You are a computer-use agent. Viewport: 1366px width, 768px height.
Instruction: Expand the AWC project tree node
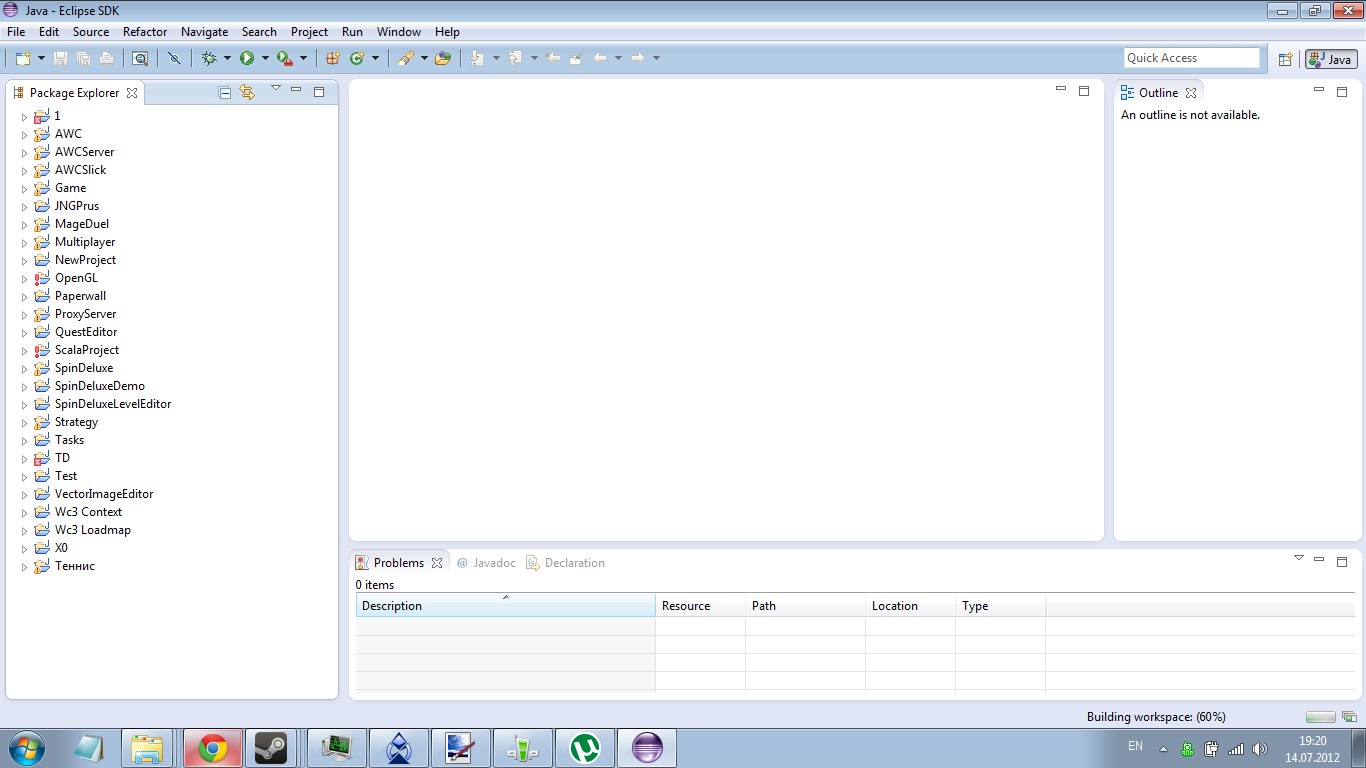click(25, 135)
